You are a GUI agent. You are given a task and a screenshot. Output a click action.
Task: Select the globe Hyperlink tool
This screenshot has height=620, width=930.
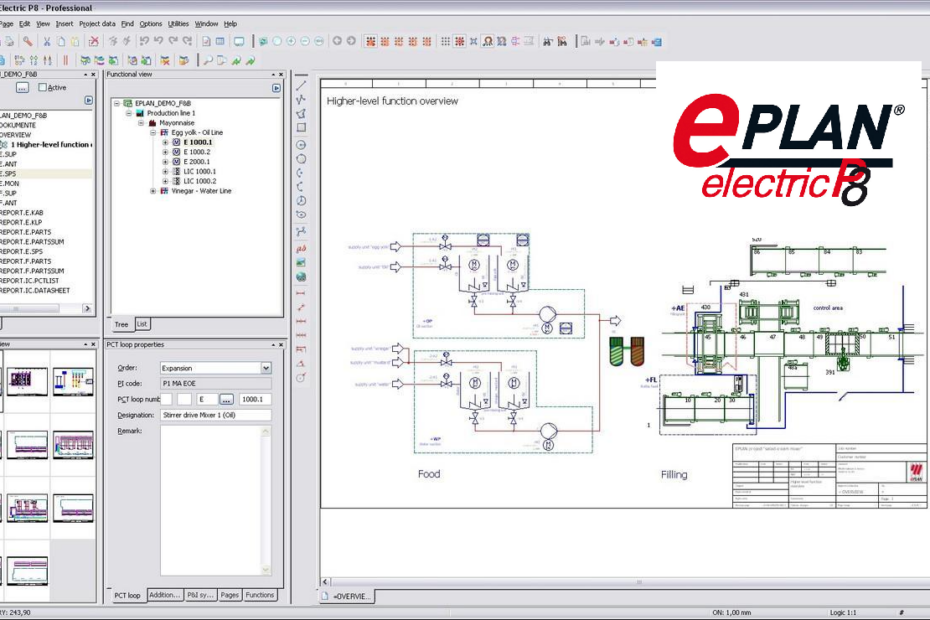pos(301,277)
